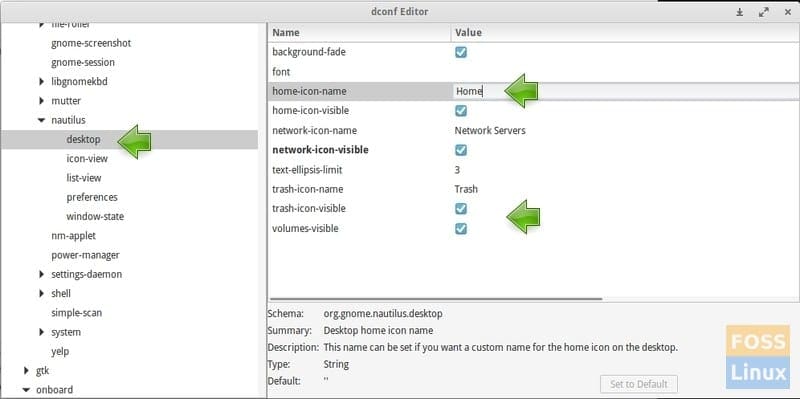Maximize window with the diagonal arrows icon

(x=764, y=12)
